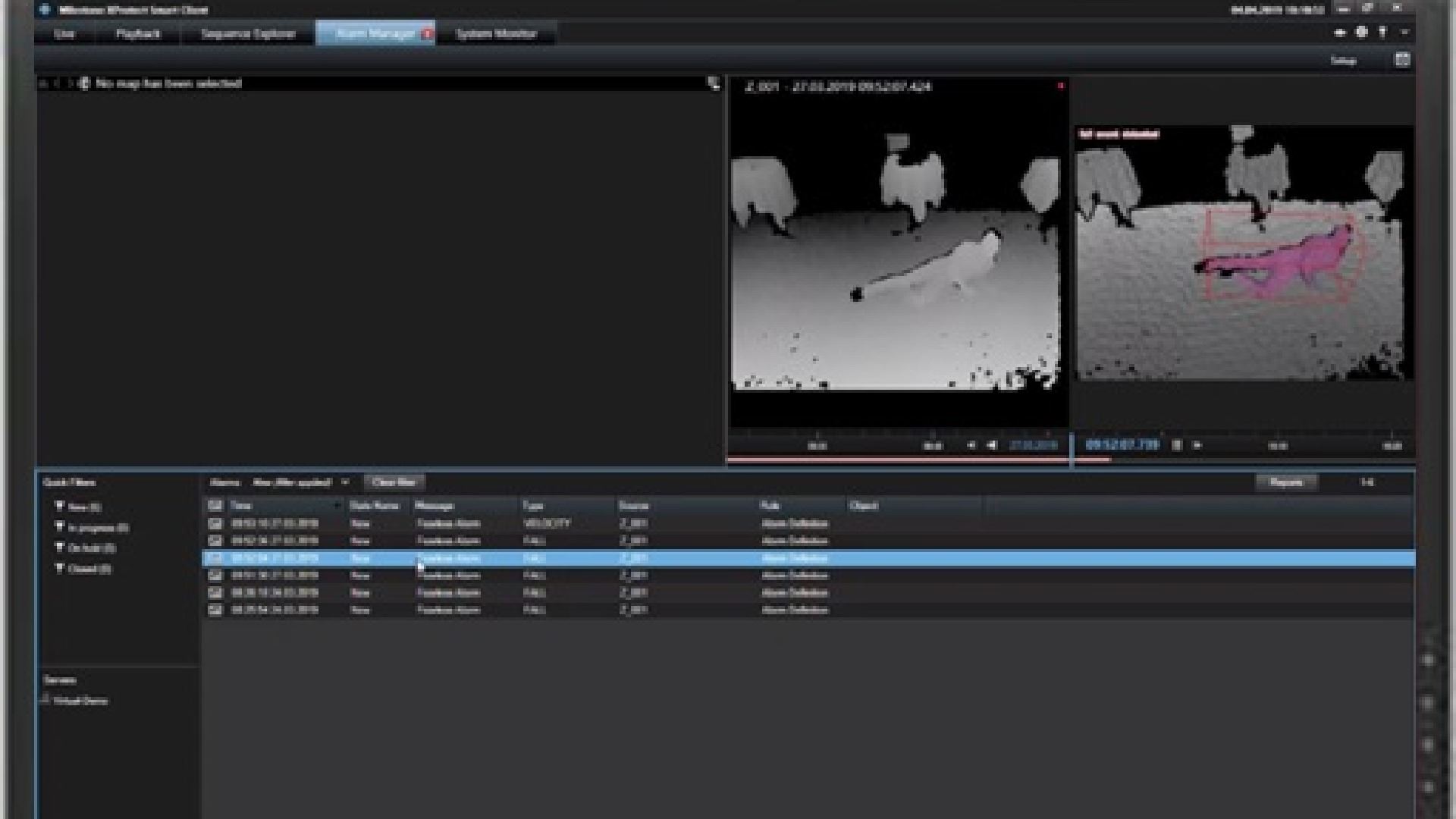This screenshot has width=1456, height=819.
Task: Click the timeline date field
Action: tap(1033, 445)
